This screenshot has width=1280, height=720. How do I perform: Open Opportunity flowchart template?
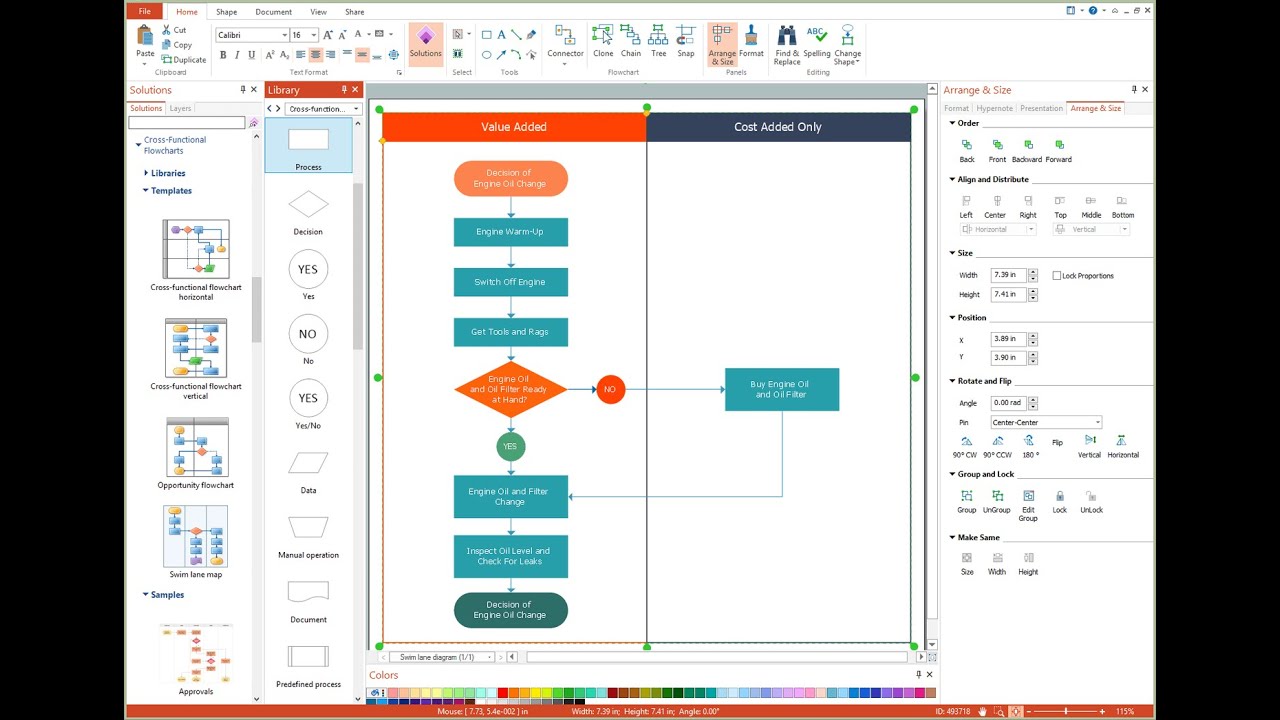(196, 452)
